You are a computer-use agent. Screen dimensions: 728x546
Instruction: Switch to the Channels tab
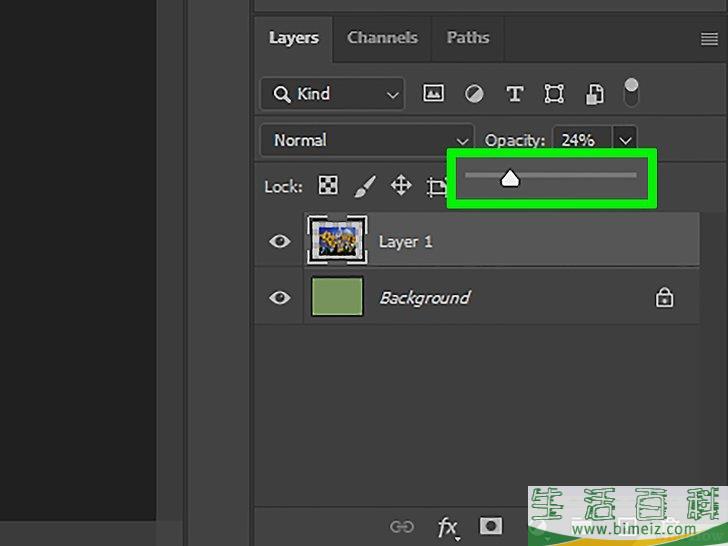click(382, 38)
